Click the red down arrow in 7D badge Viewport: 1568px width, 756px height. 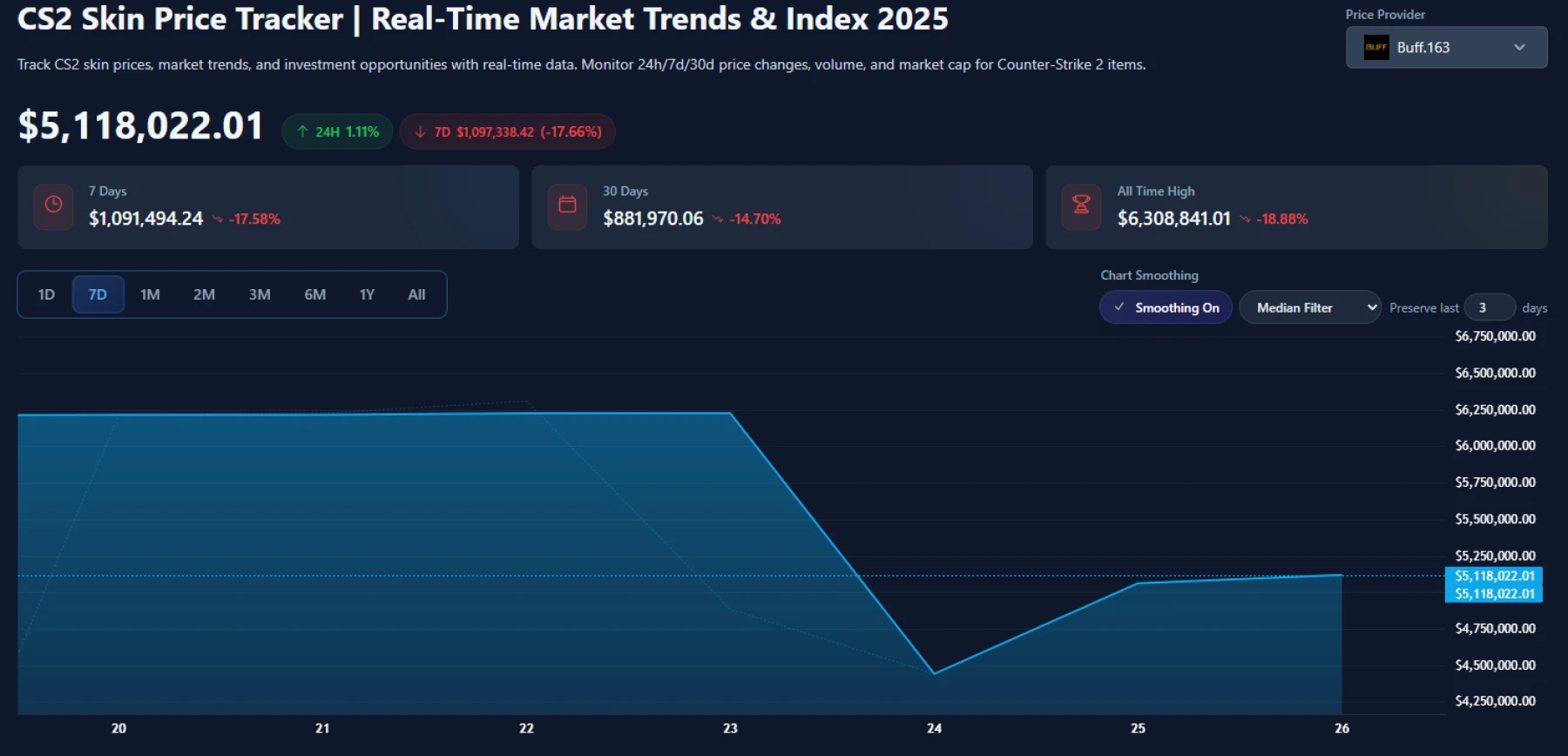point(420,132)
